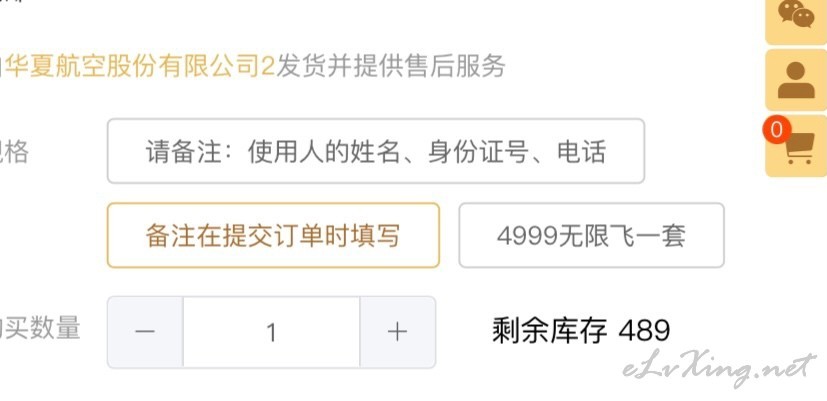
Task: Increase quantity with the plus button
Action: (x=398, y=332)
